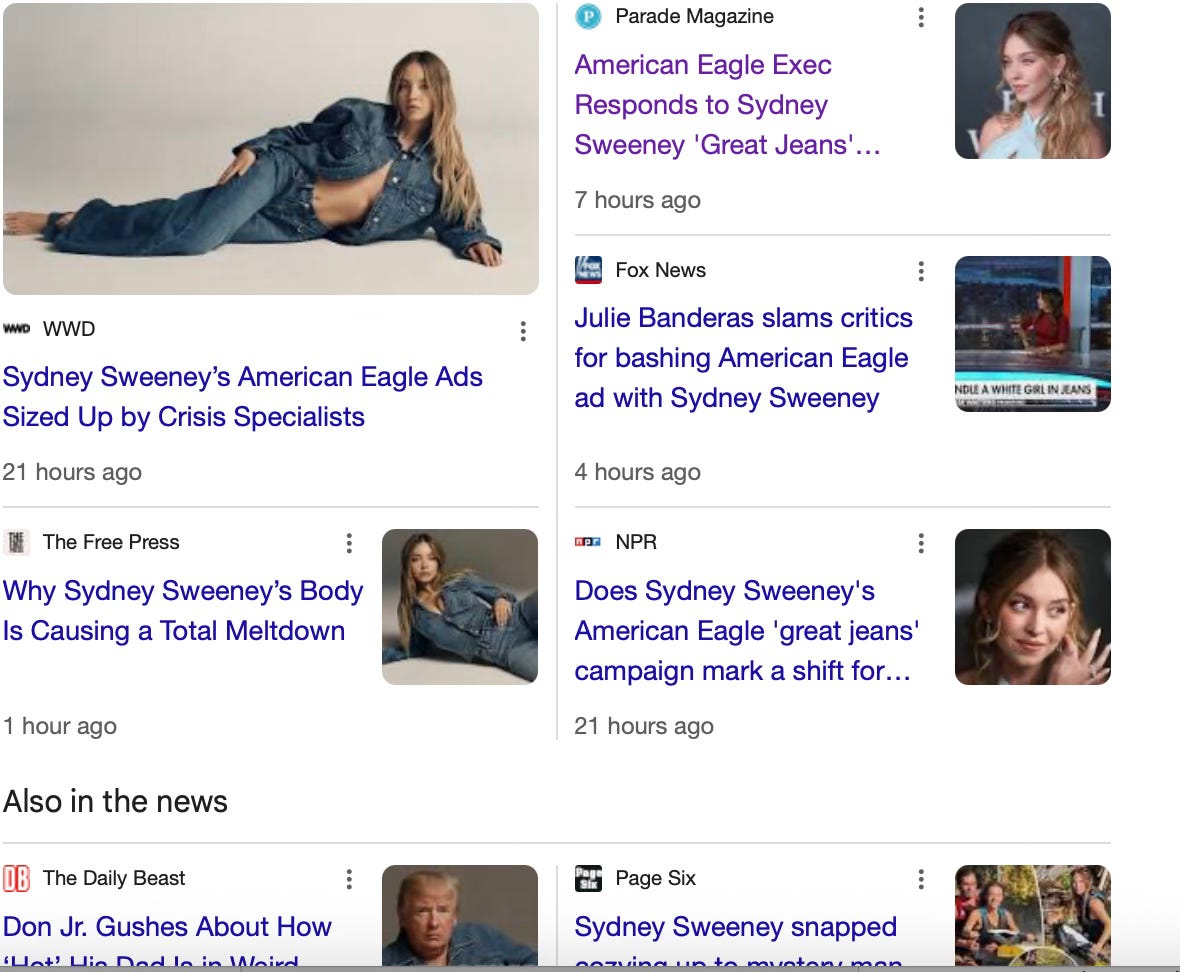Open more options for The Daily Beast article

[349, 879]
